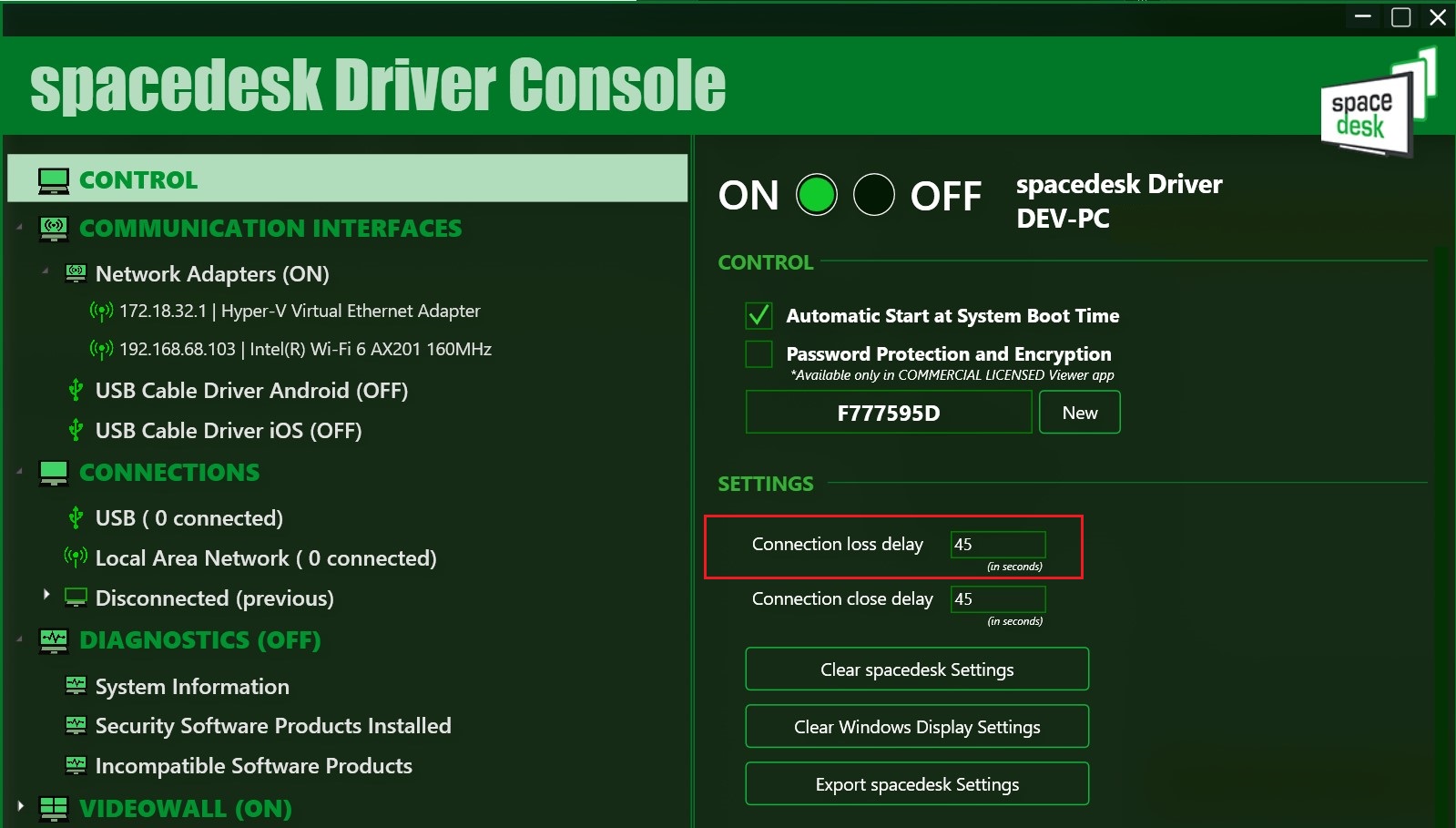Viewport: 1456px width, 828px height.
Task: Edit the Connection loss delay field
Action: click(x=998, y=545)
